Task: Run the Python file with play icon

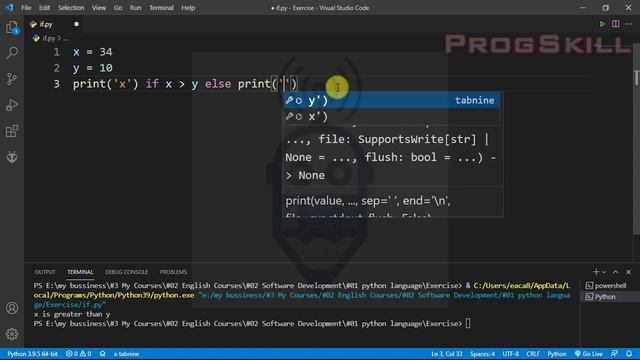Action: (602, 24)
